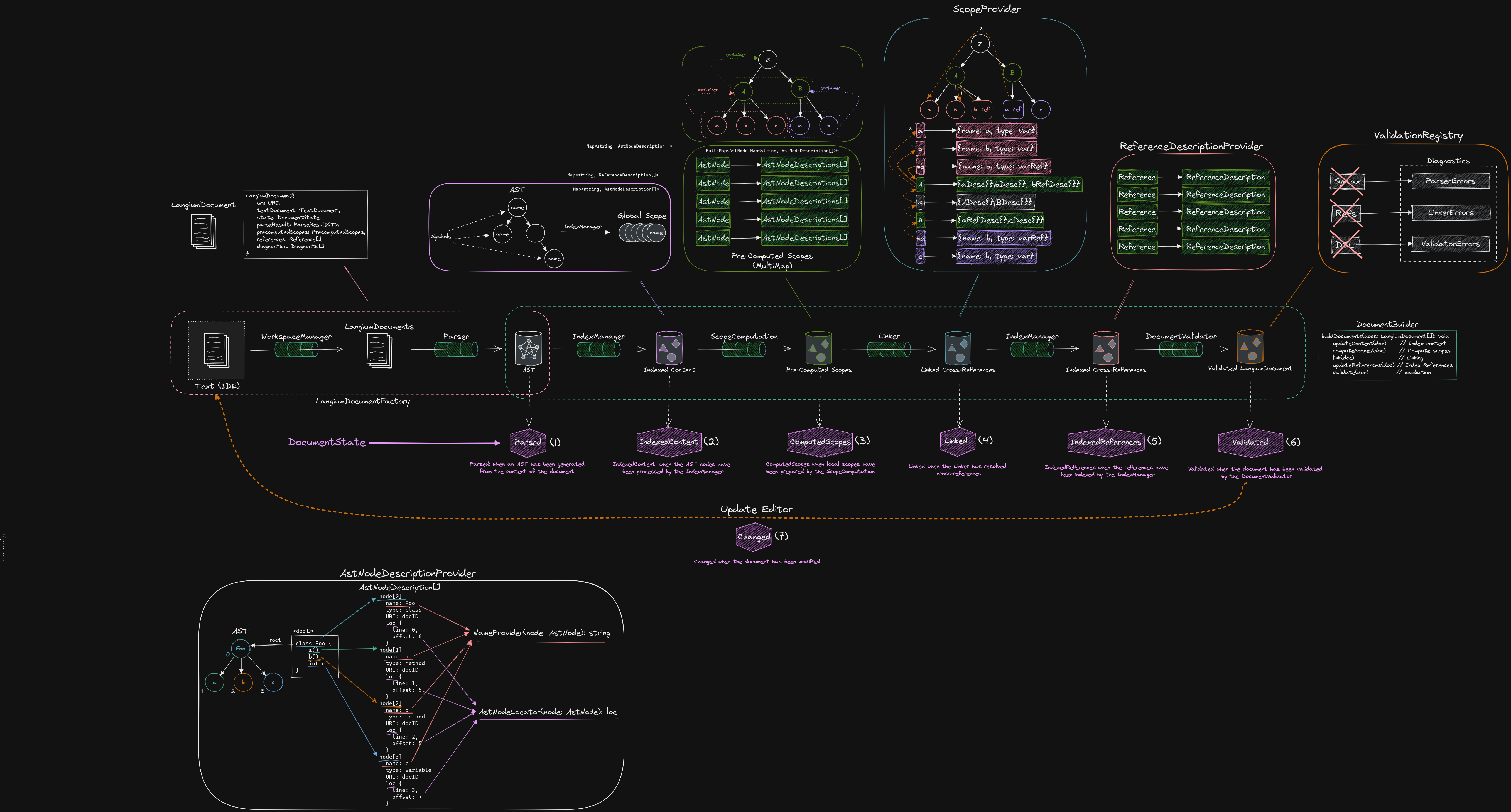Select the a_ref node in ScopeProvider tree
This screenshot has height=812, width=1511.
1012,109
